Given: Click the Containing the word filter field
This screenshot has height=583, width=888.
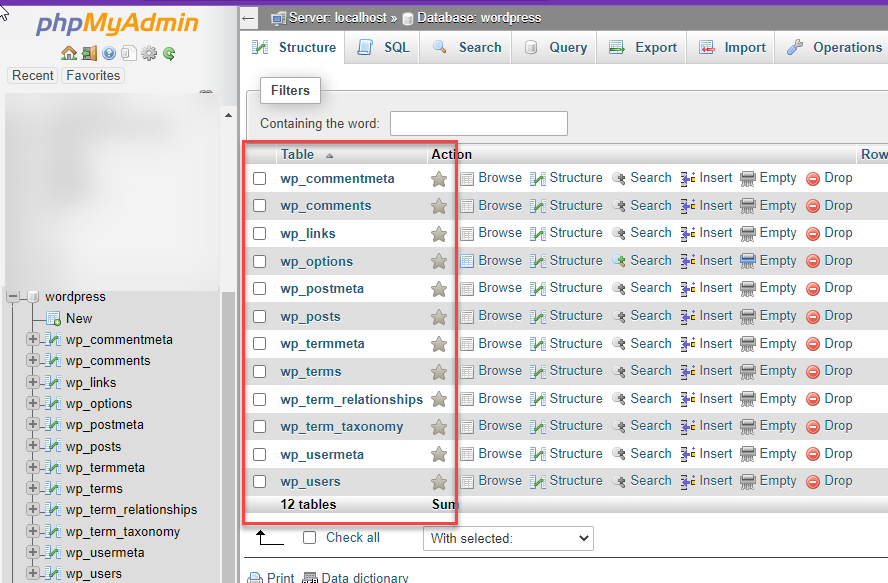Looking at the screenshot, I should 478,124.
